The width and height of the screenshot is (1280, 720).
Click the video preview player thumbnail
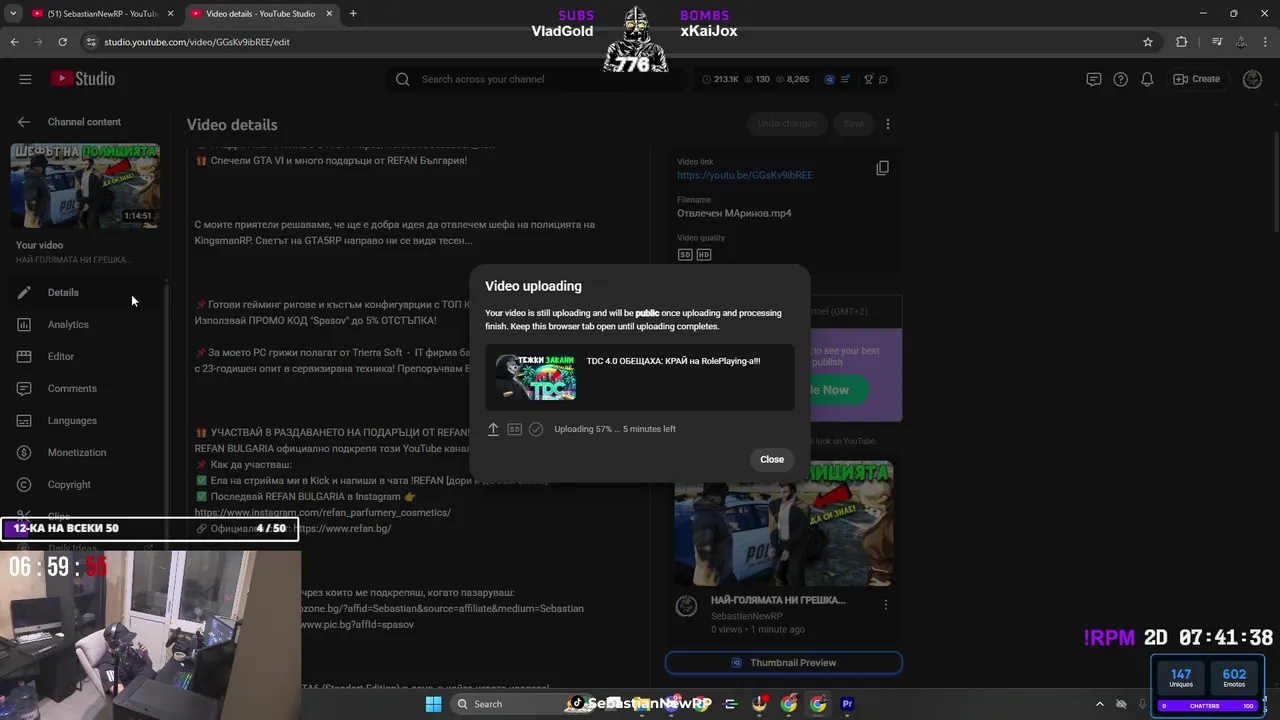pos(784,523)
